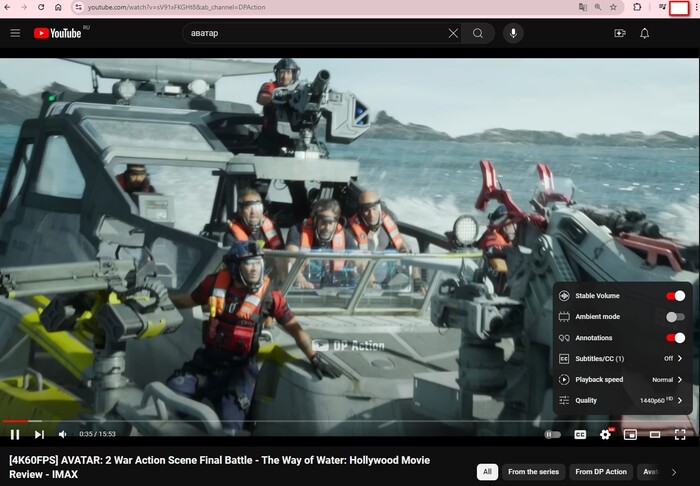Click the Normal playback speed value
Image resolution: width=700 pixels, height=486 pixels.
662,380
